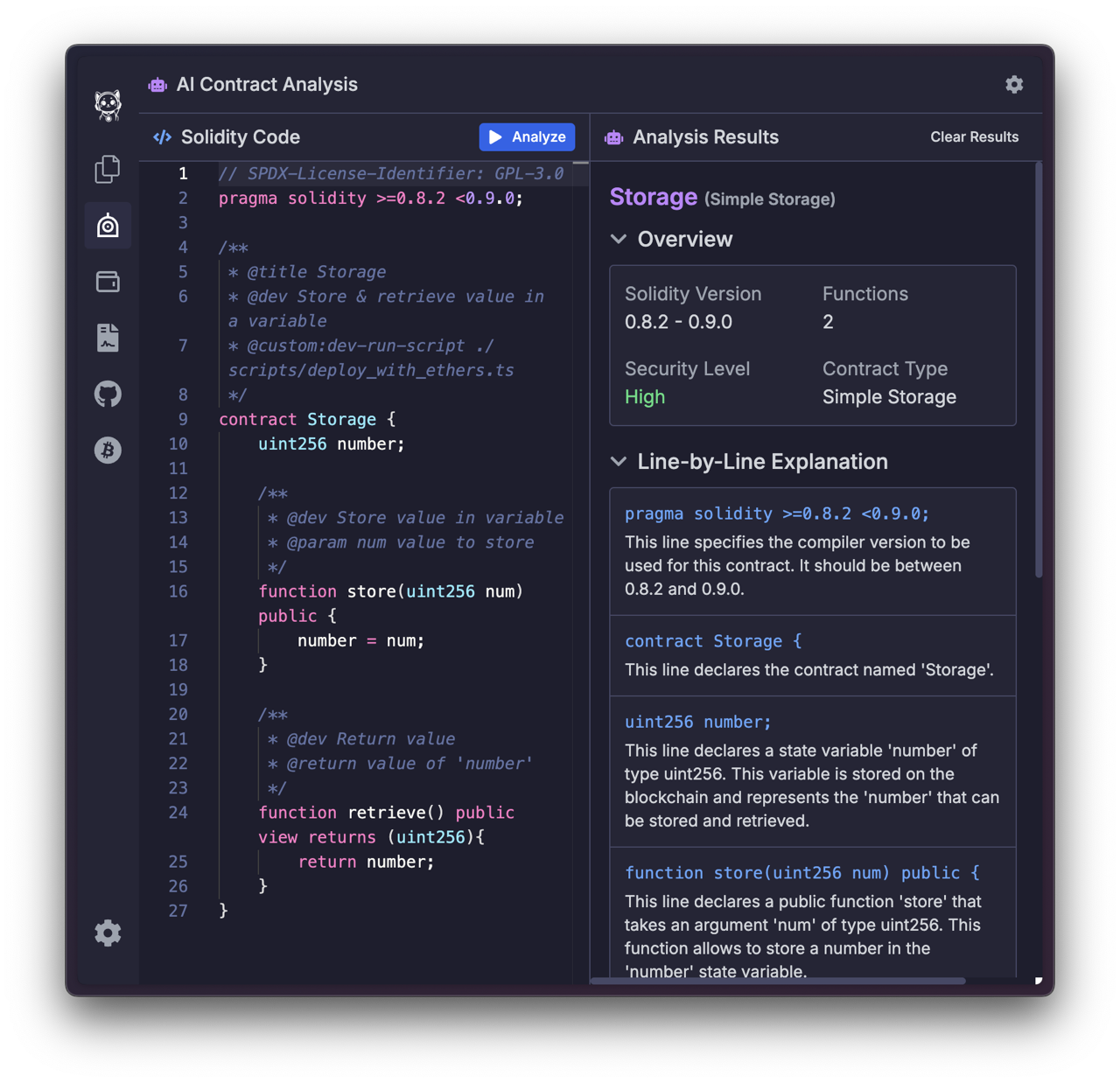The height and width of the screenshot is (1083, 1120).
Task: Click Clear Results
Action: [974, 137]
